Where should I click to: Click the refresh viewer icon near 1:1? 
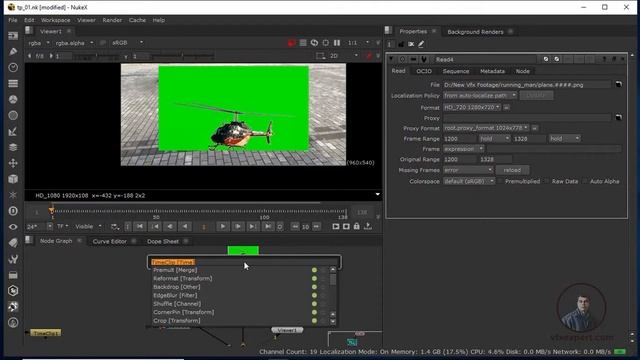coord(314,43)
